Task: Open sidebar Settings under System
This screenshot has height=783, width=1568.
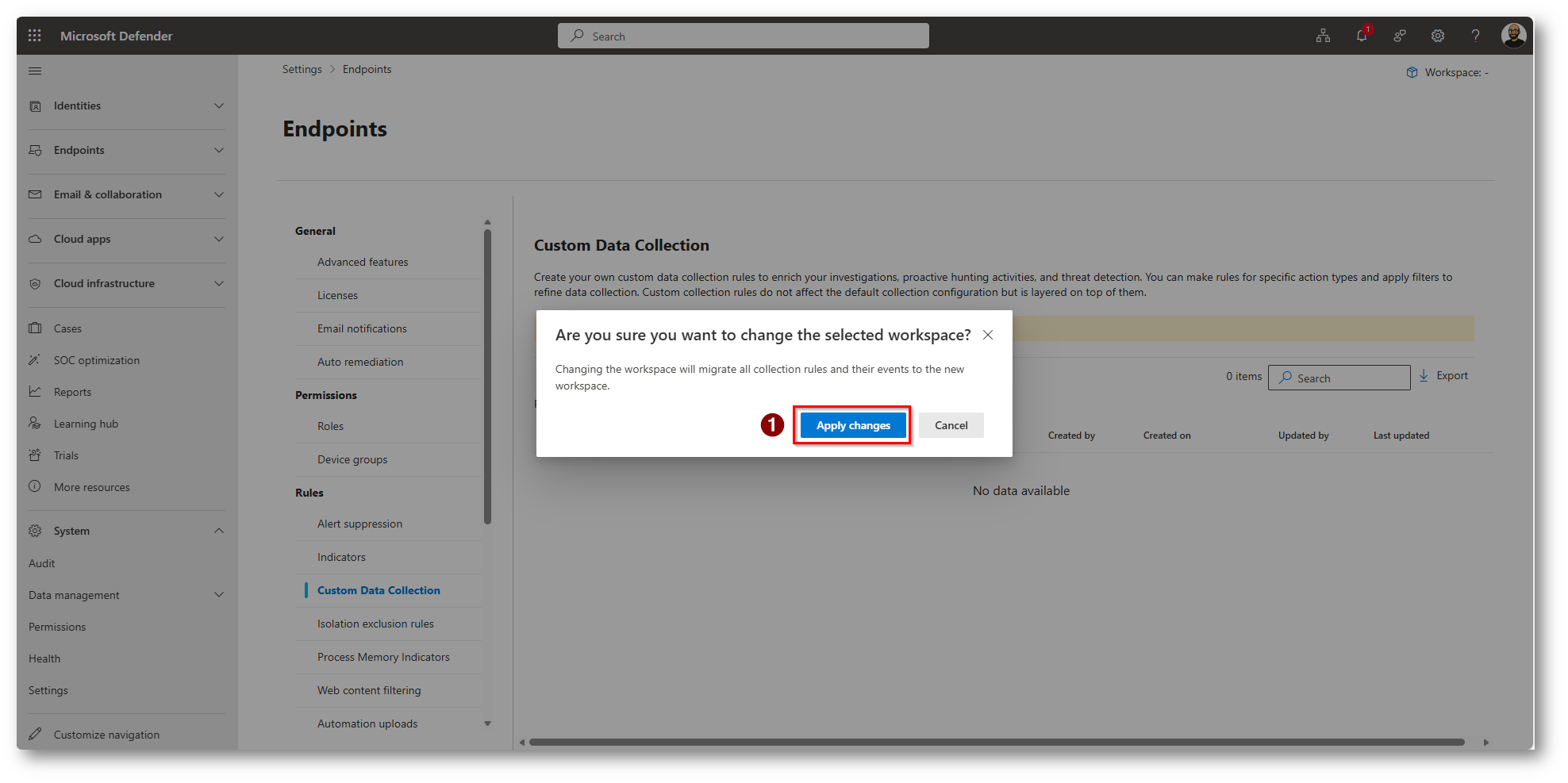Action: tap(48, 690)
